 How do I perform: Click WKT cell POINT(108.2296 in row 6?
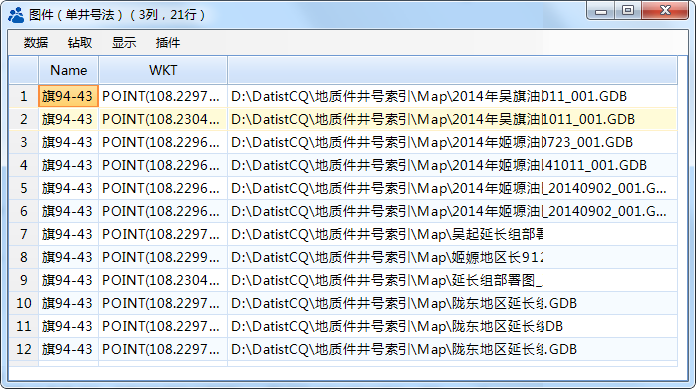[x=163, y=211]
